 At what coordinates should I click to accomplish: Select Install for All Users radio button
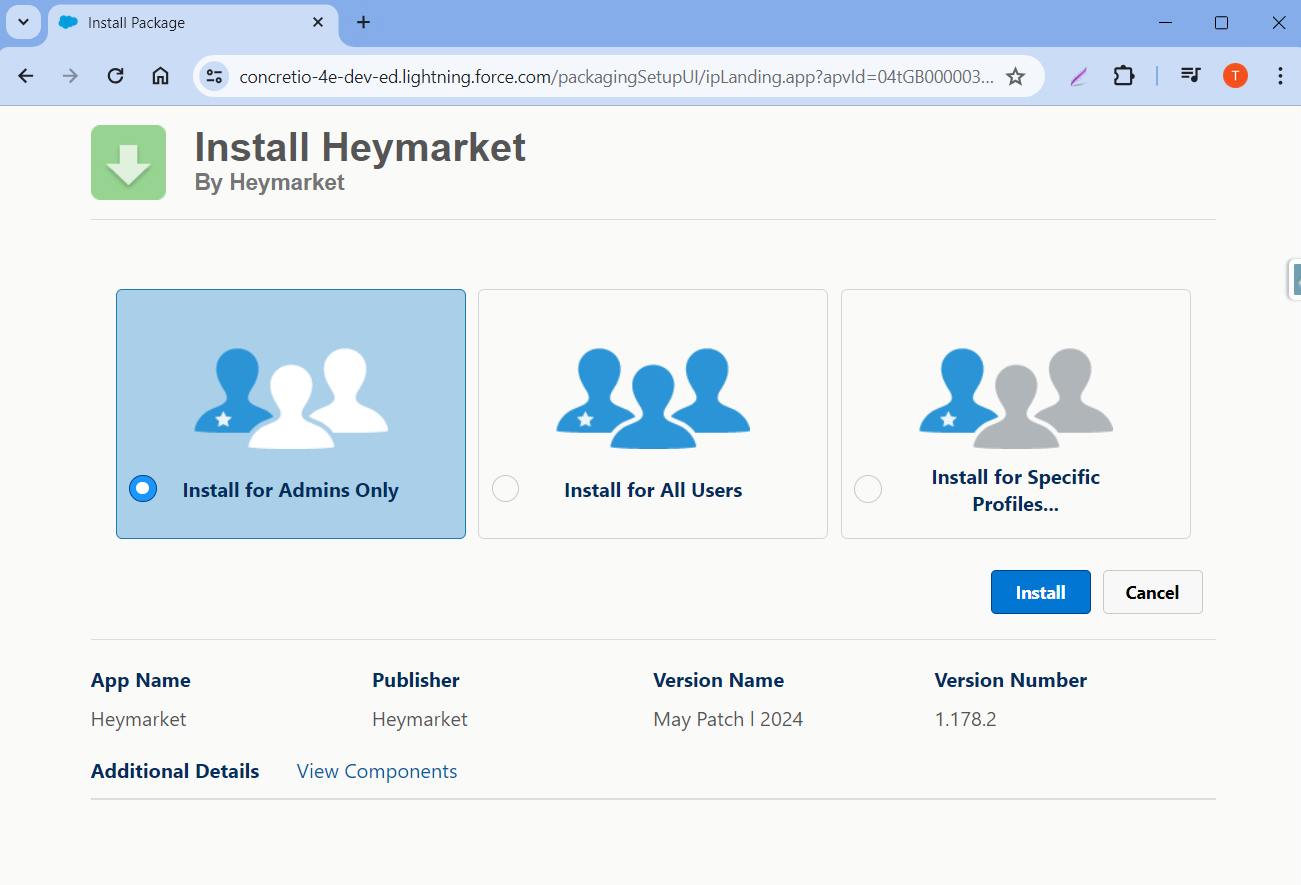[x=506, y=489]
